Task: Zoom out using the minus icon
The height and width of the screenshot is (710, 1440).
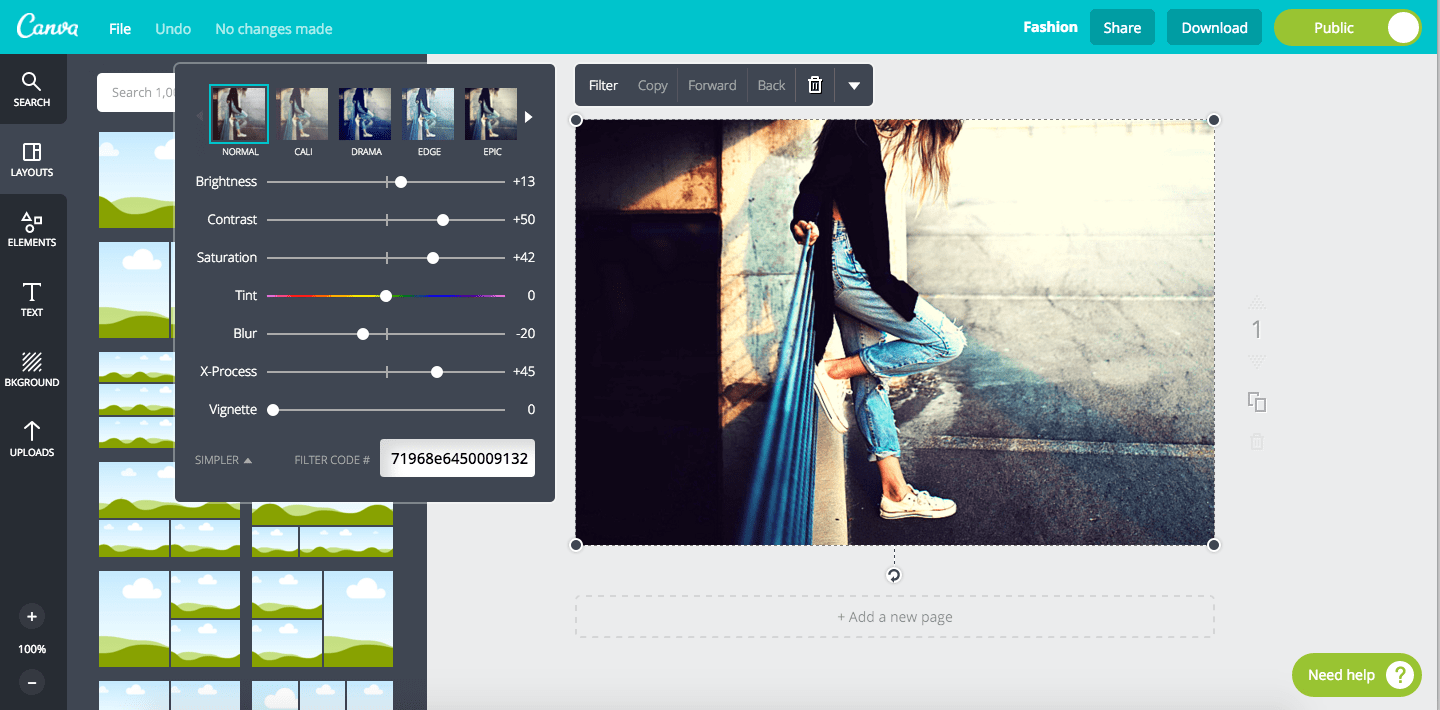Action: 32,682
